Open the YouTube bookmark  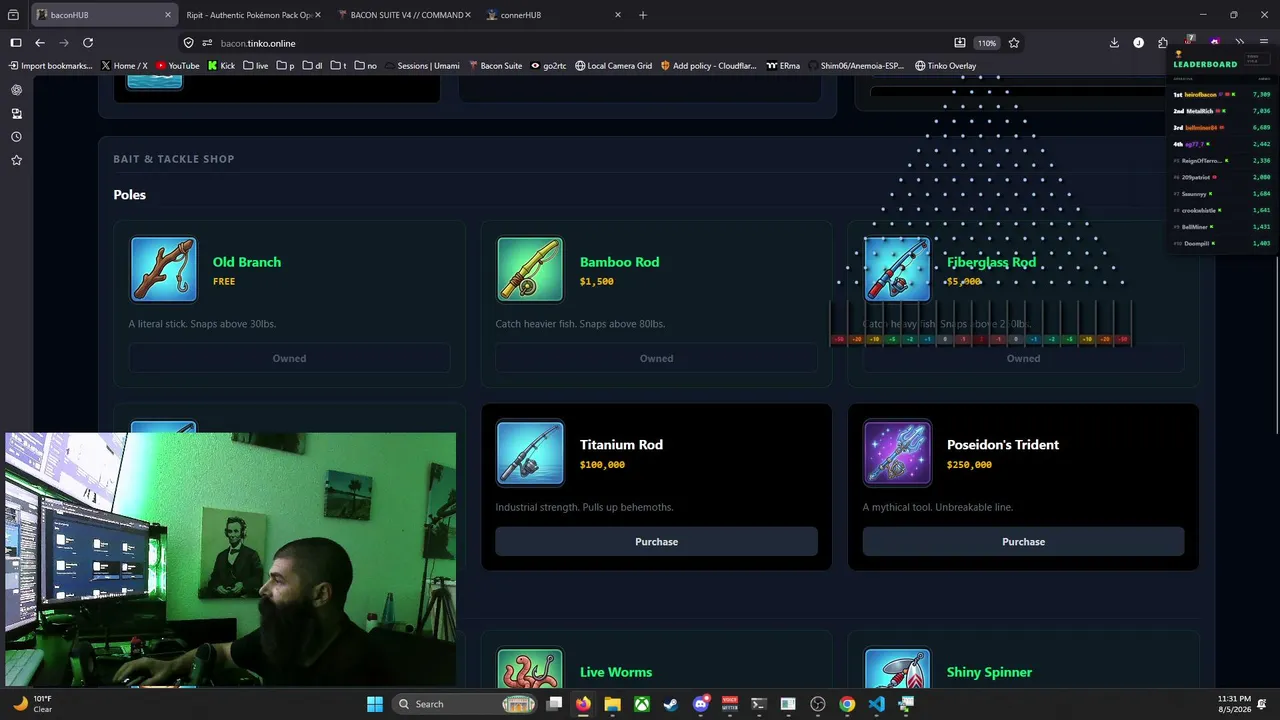177,66
